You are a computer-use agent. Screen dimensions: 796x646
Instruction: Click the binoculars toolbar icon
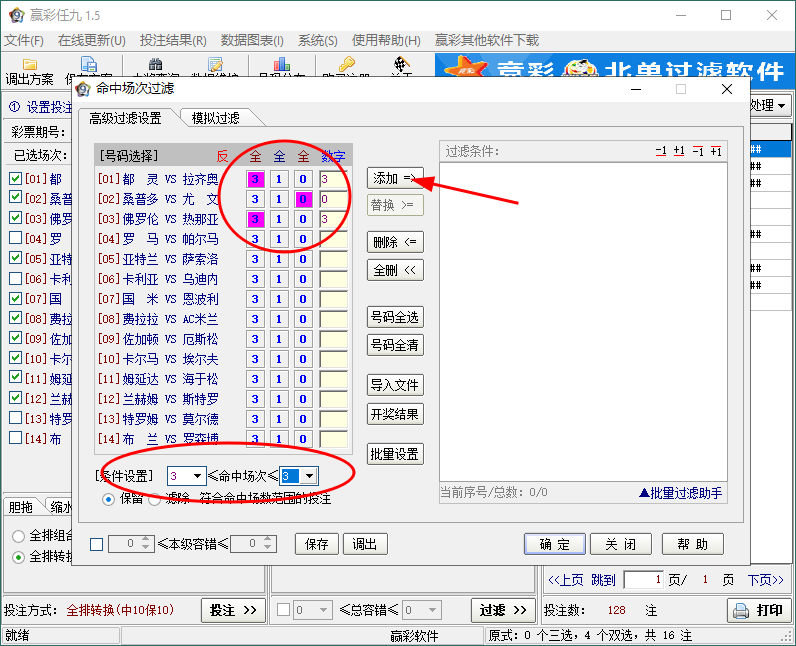click(155, 64)
